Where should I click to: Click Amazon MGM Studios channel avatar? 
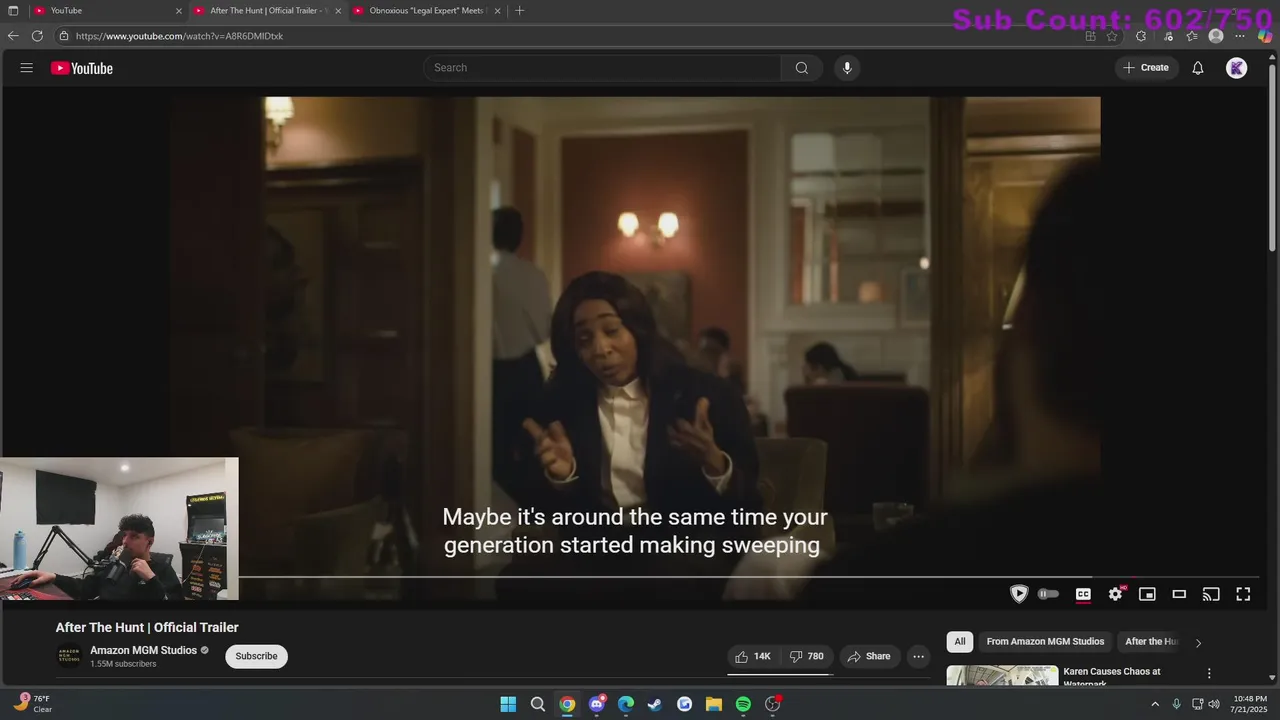(x=69, y=656)
